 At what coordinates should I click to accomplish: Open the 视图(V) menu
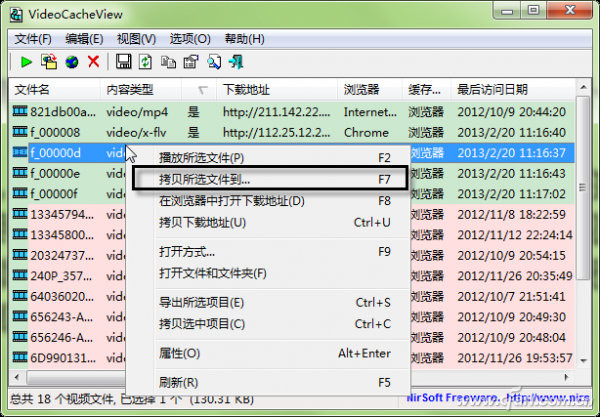(136, 39)
